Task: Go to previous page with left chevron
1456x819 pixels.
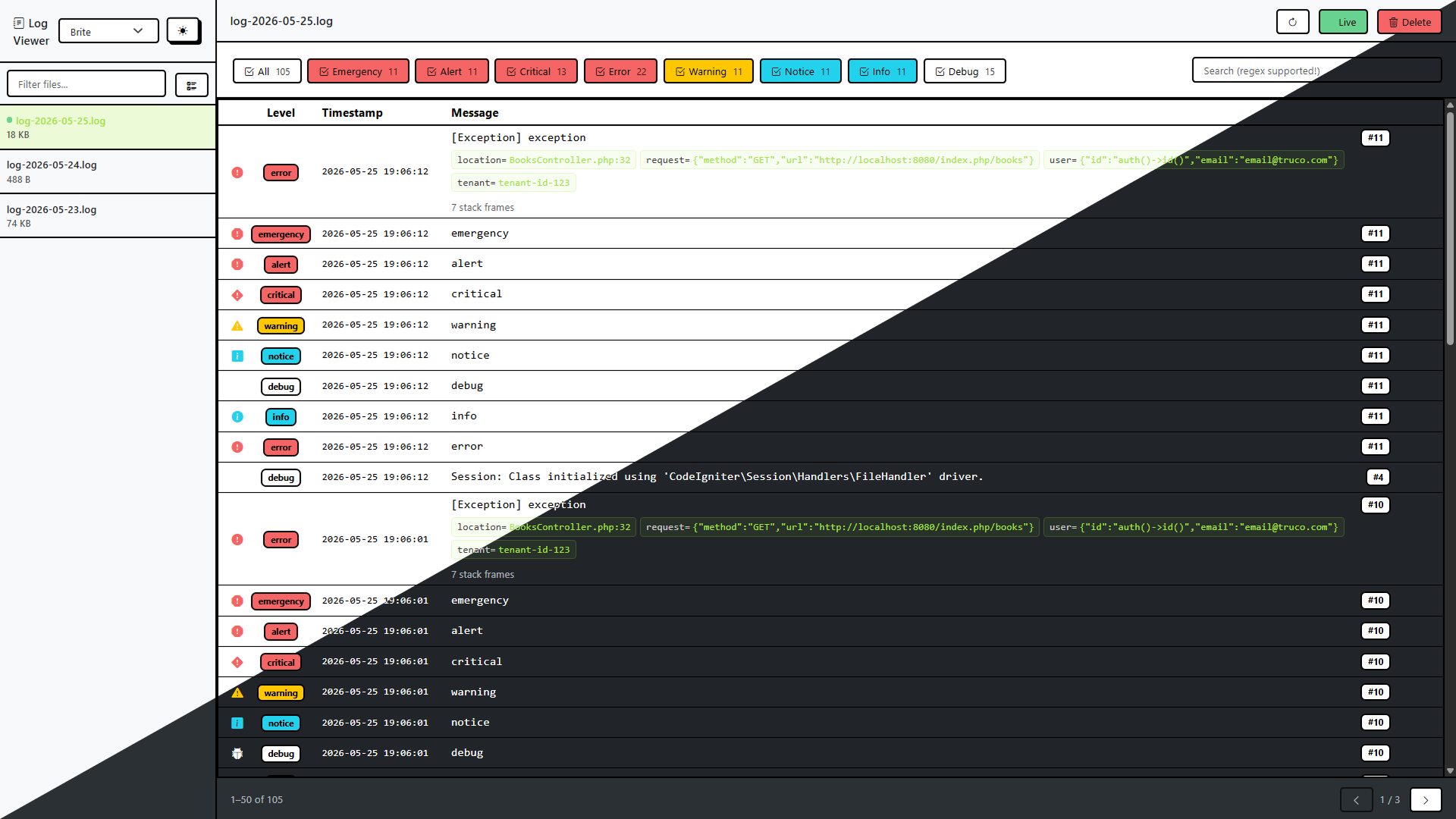Action: (1356, 800)
